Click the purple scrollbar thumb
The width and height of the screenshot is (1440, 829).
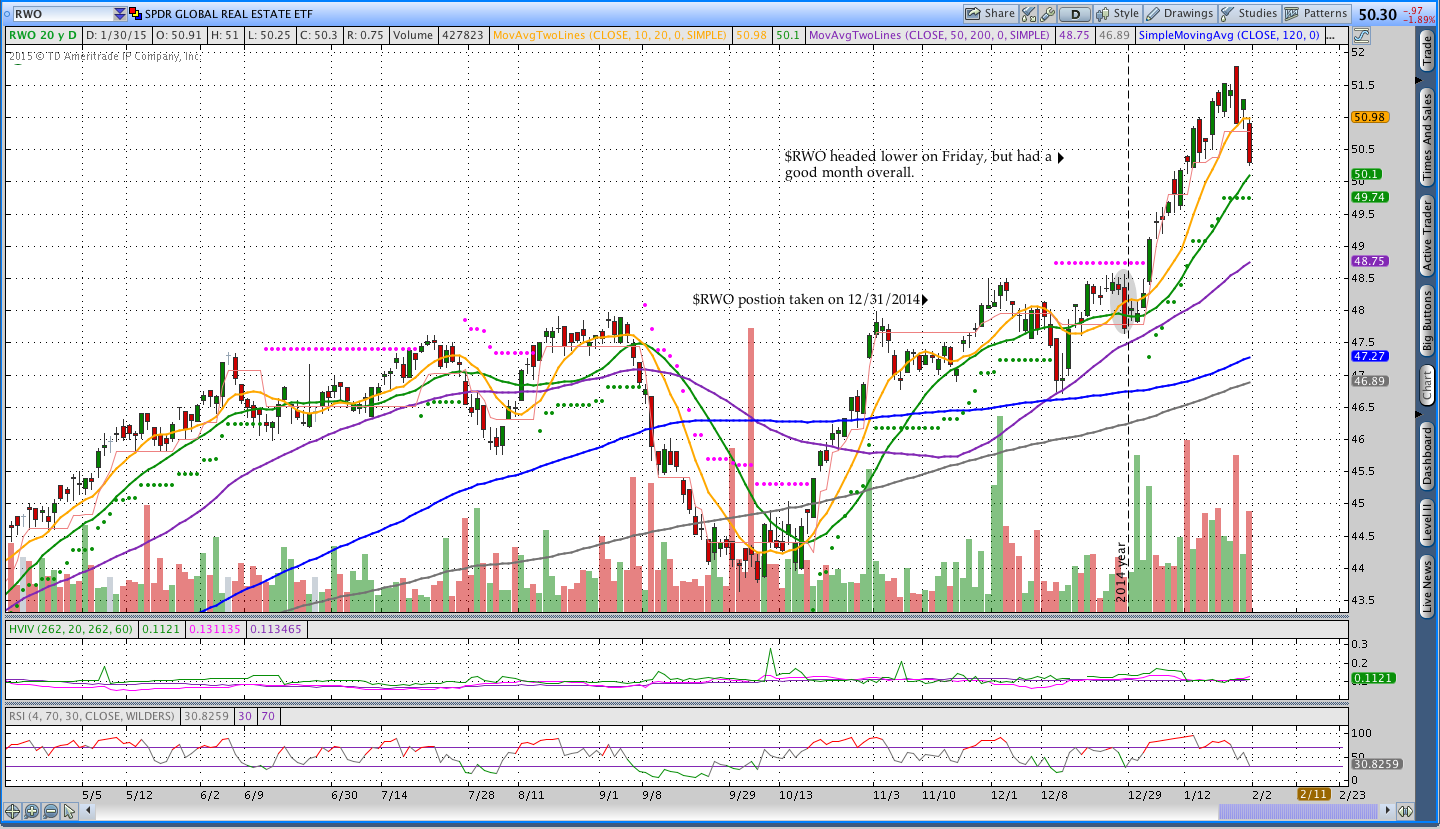coord(1297,811)
